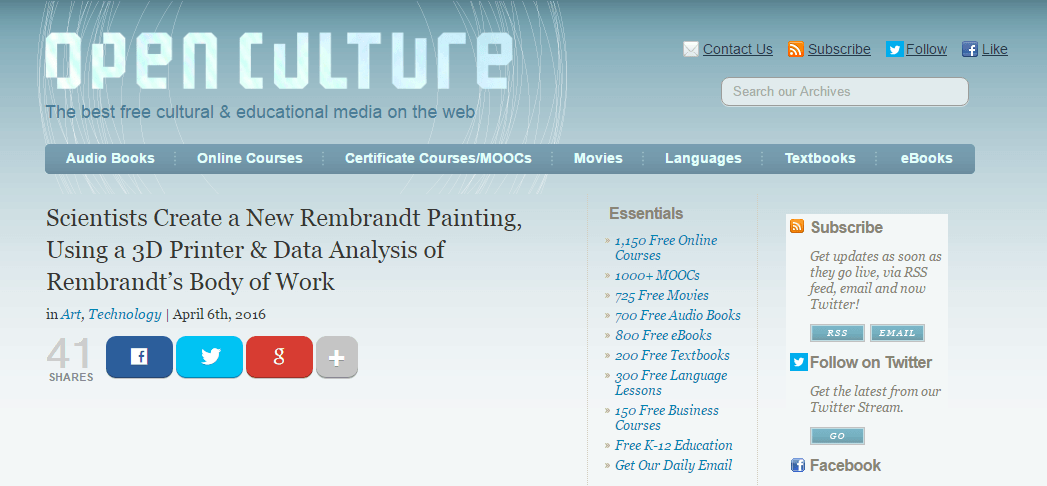Click the Open Culture logo
The image size is (1047, 486).
point(279,61)
